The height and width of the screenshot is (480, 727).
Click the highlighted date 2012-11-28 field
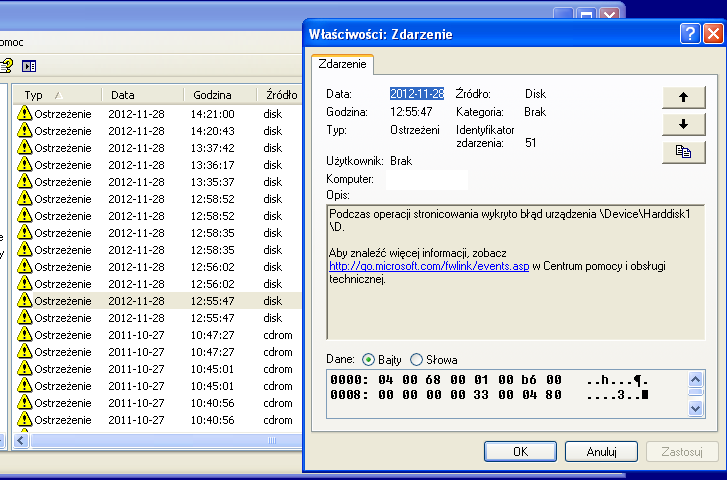click(x=417, y=94)
